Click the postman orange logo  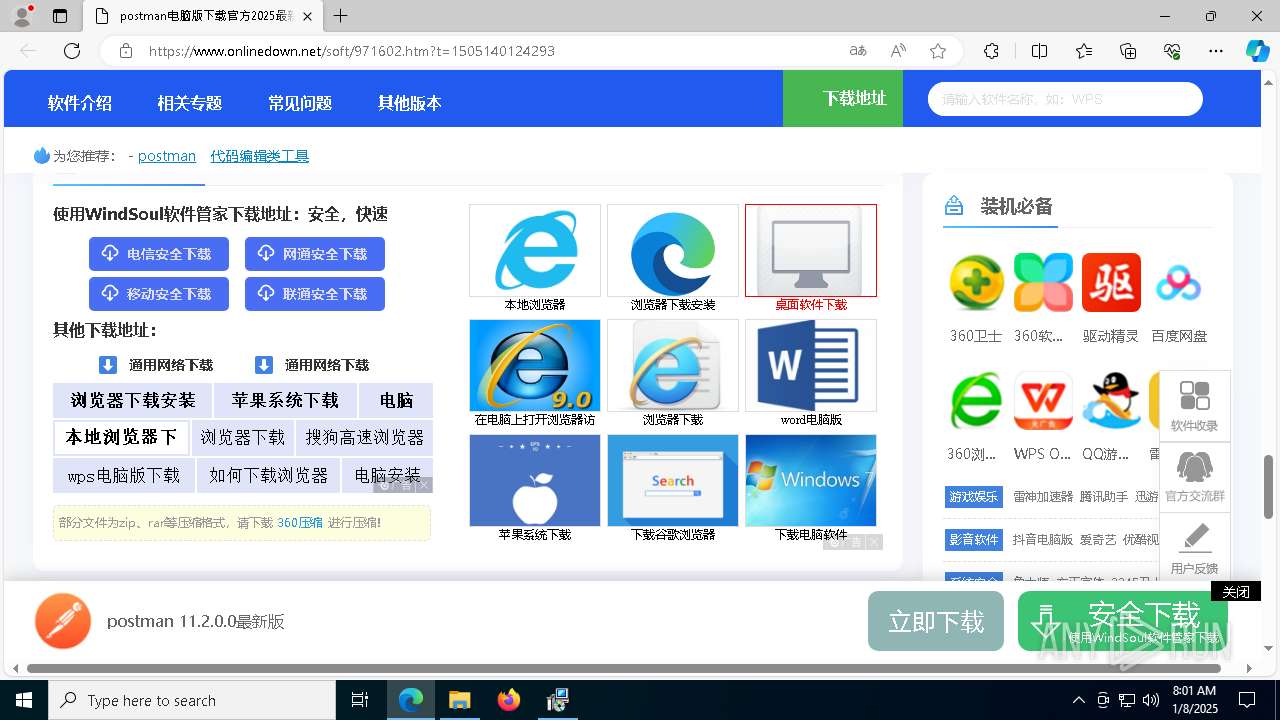[63, 621]
